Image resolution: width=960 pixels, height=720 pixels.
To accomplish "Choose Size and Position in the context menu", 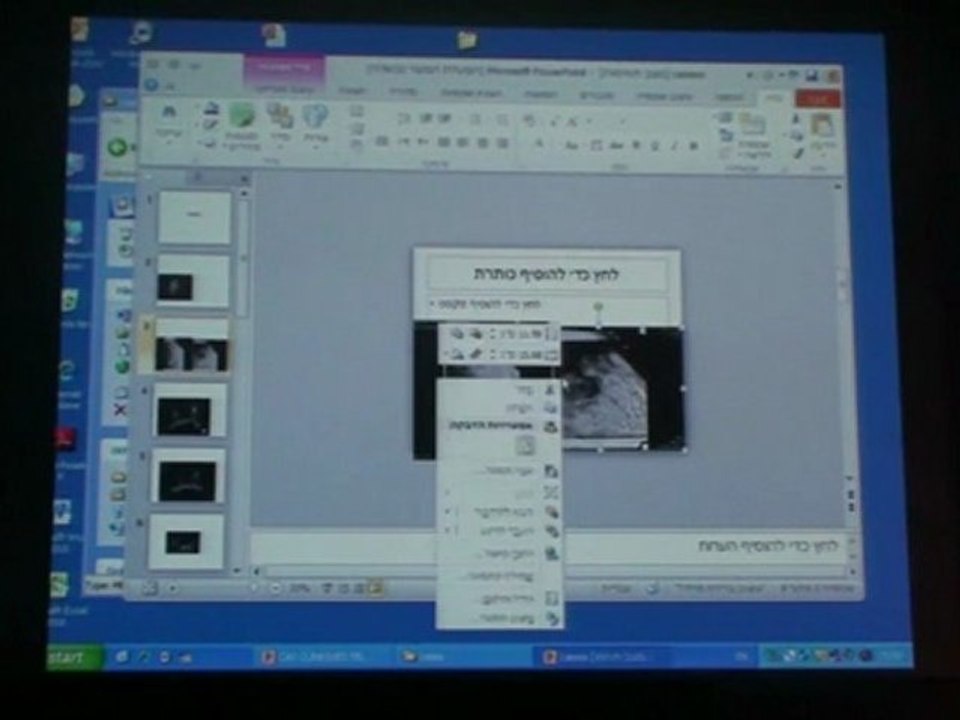I will (499, 598).
